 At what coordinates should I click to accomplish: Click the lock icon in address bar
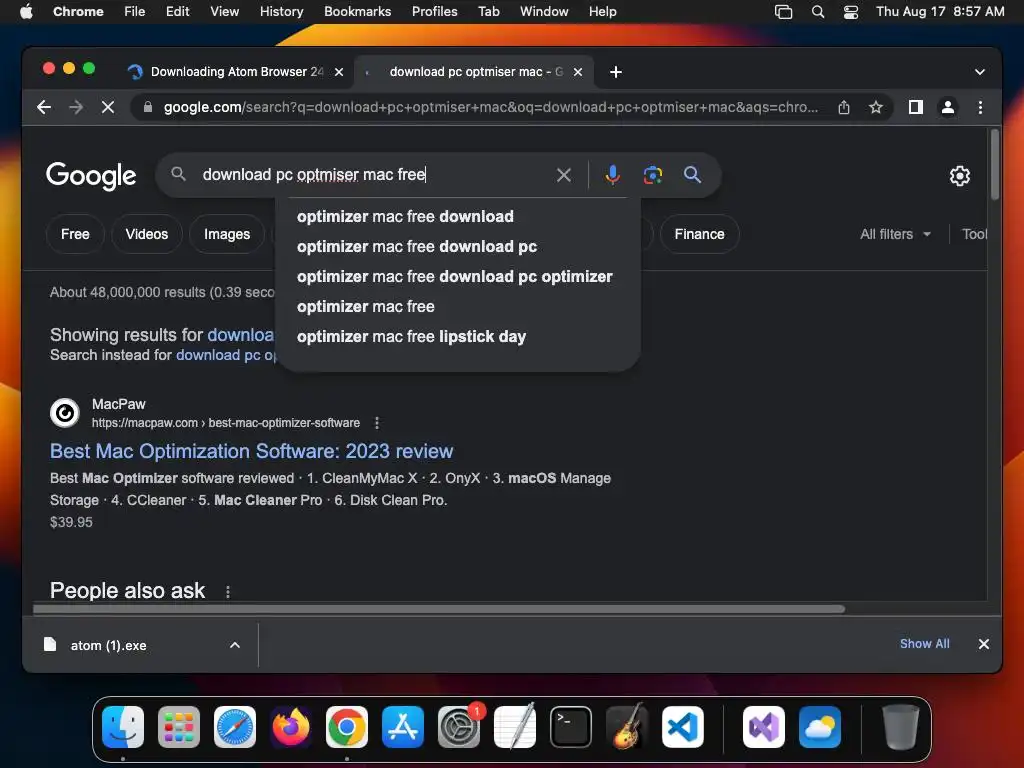point(148,107)
